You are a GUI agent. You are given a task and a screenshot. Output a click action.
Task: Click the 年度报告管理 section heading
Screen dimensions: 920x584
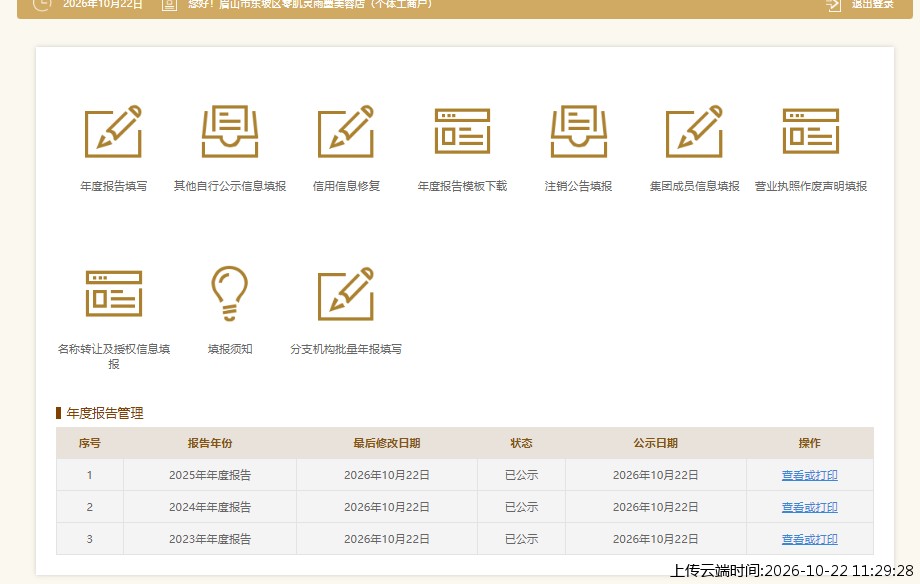click(x=105, y=413)
